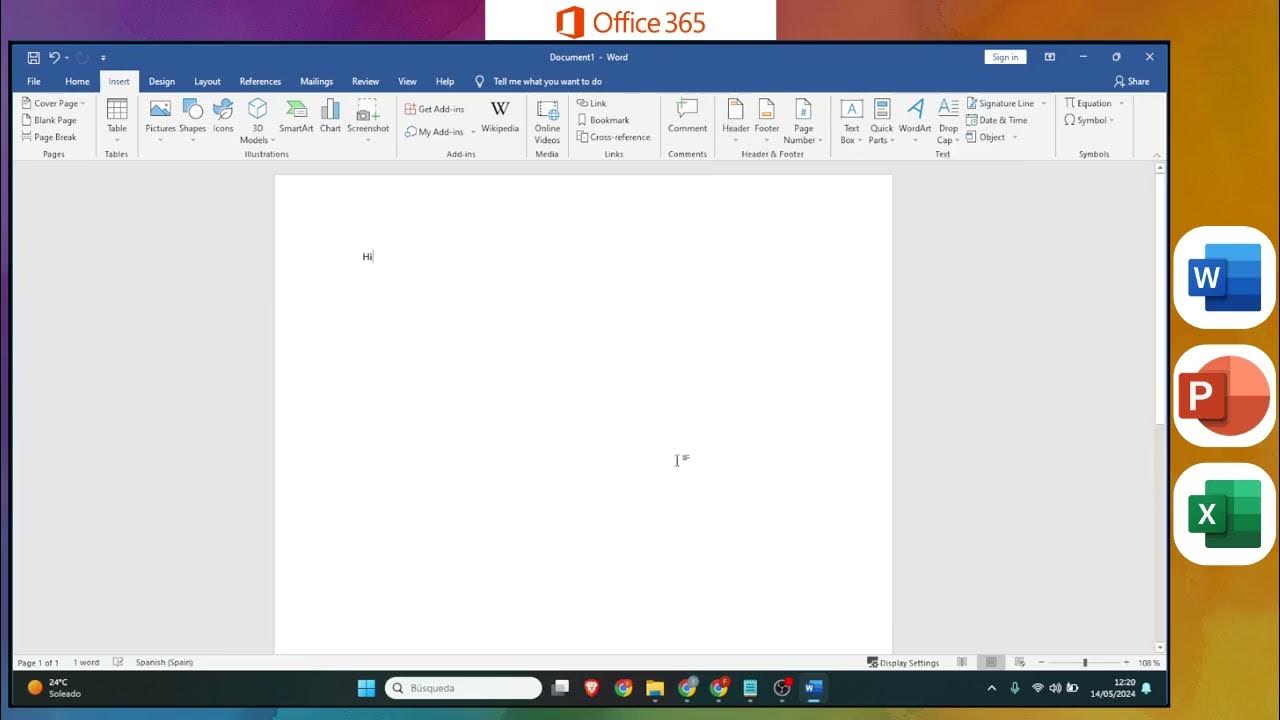Open the Drop Cap menu

point(948,122)
